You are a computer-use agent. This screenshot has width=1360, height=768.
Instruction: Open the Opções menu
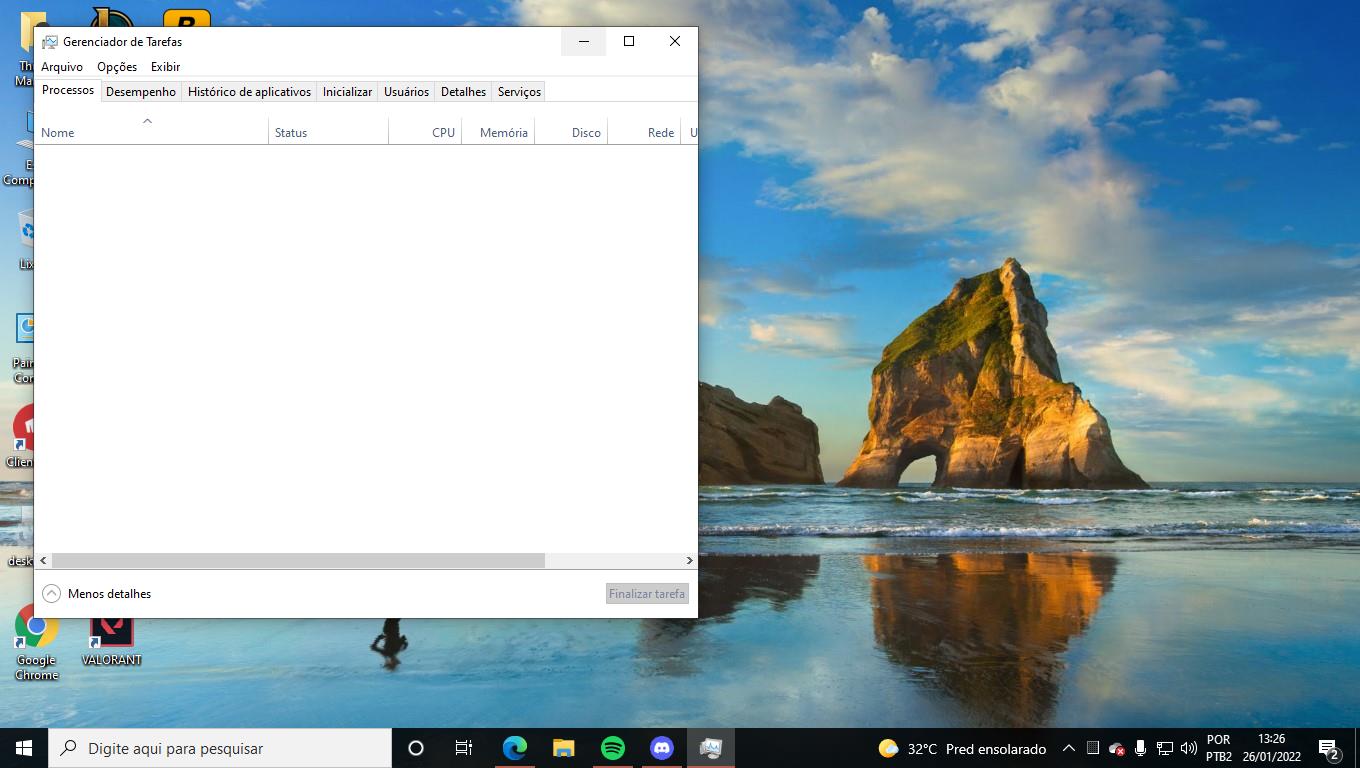[117, 67]
